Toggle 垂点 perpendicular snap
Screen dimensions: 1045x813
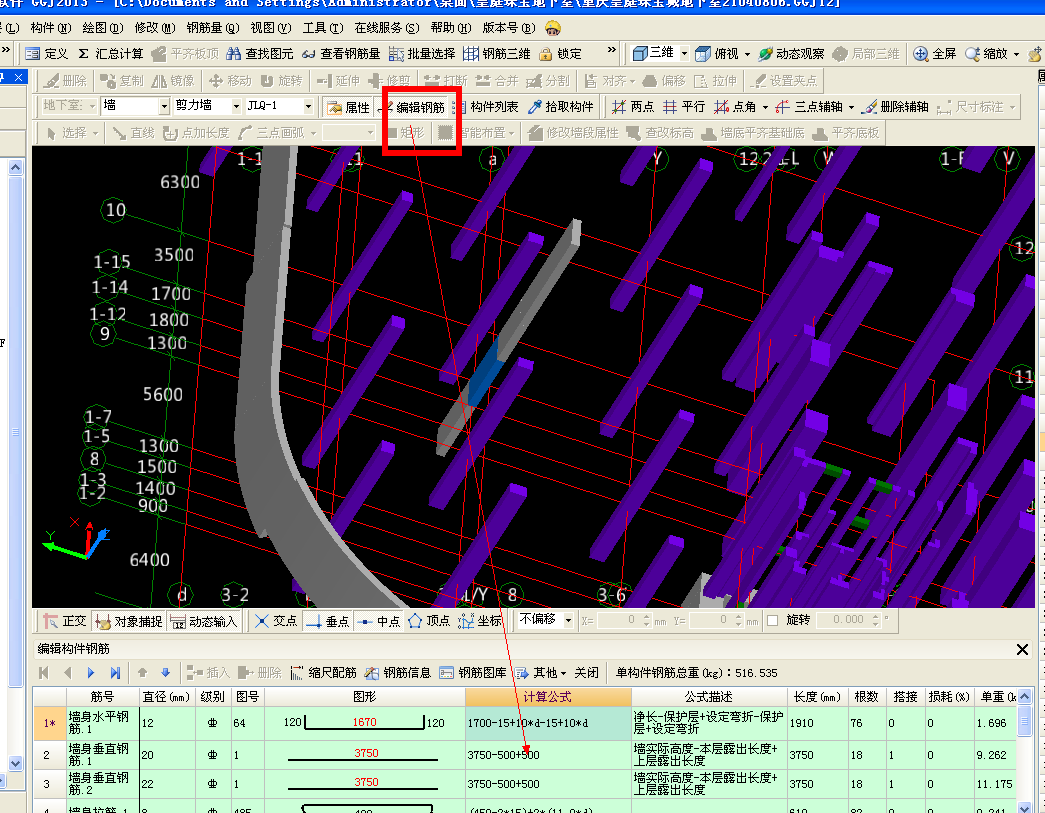tap(327, 621)
